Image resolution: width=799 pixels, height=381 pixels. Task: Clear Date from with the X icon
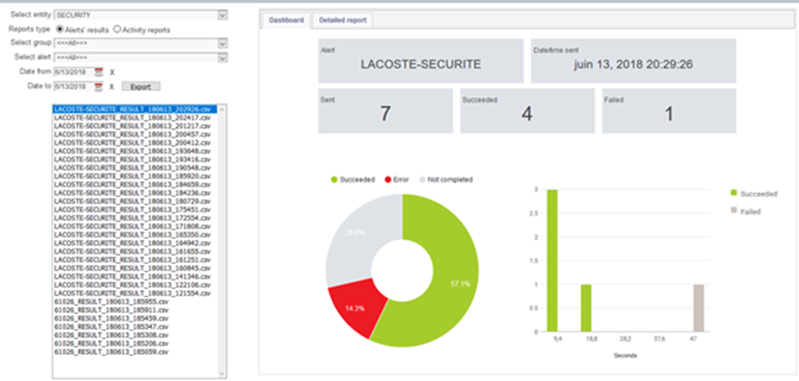click(112, 72)
